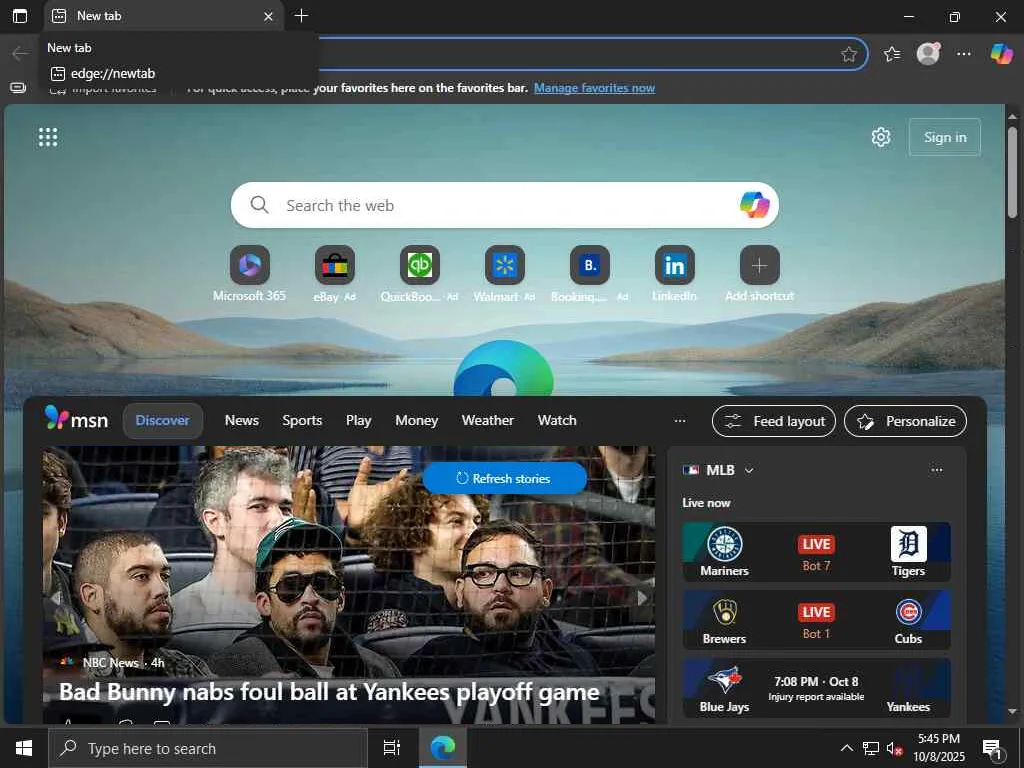Viewport: 1024px width, 768px height.
Task: Open the notification center icon
Action: coord(992,748)
